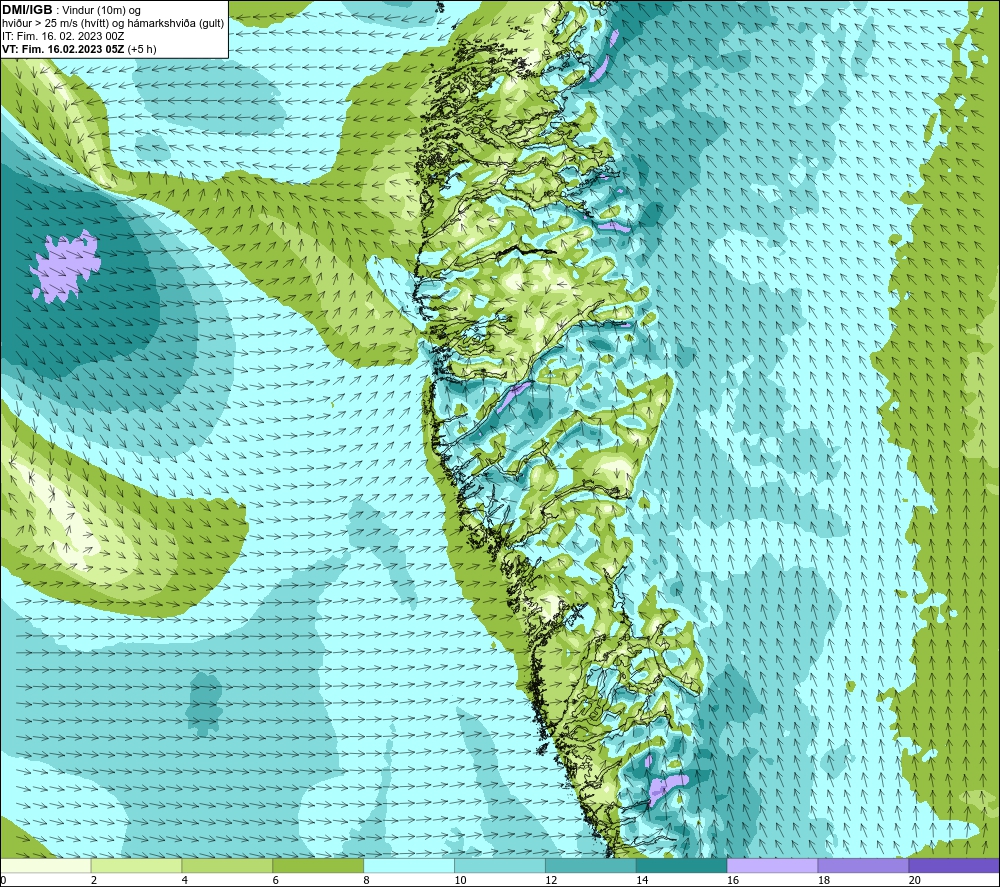
Task: Select the 0–2 m/s pale yellow swatch
Action: 45,865
